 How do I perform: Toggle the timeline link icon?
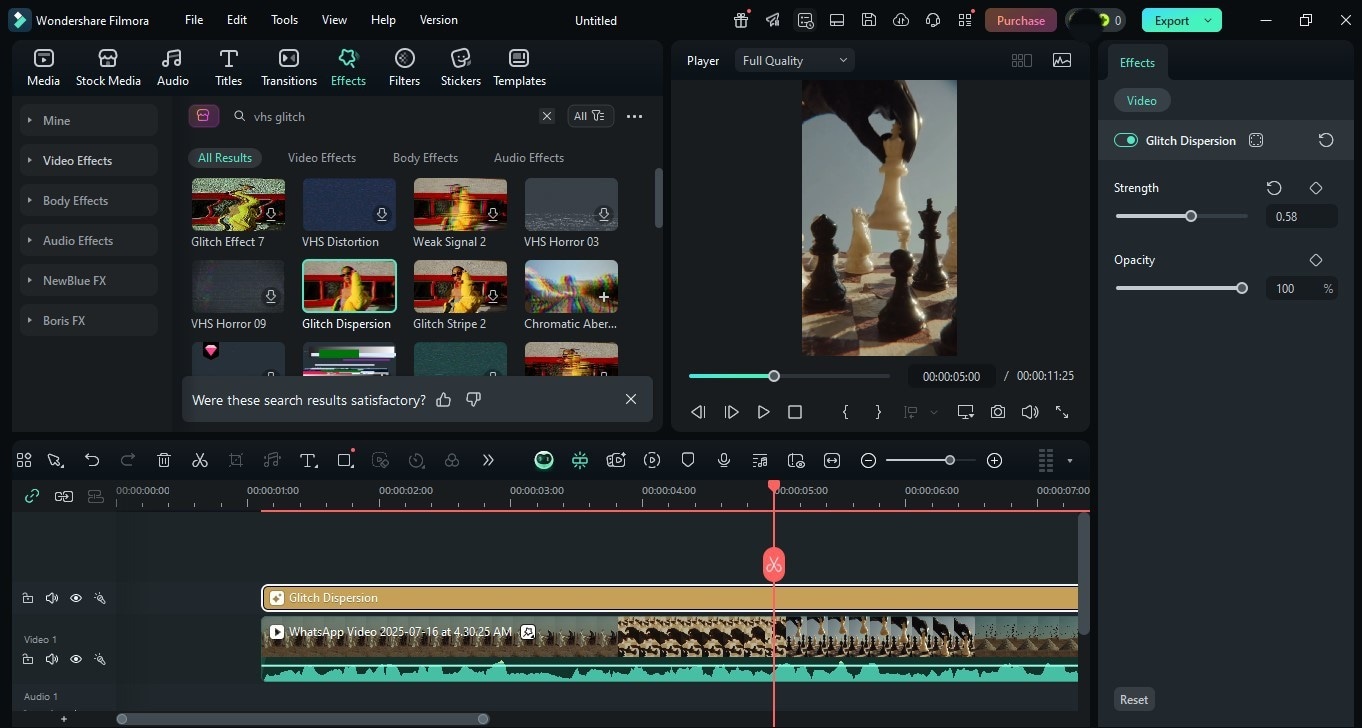pos(32,495)
